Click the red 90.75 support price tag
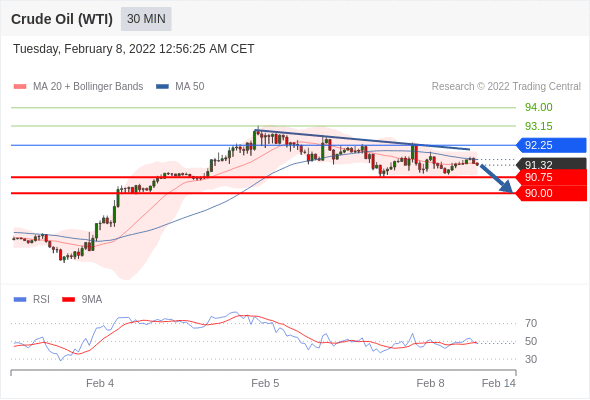Screen dimensions: 590x400 551,177
